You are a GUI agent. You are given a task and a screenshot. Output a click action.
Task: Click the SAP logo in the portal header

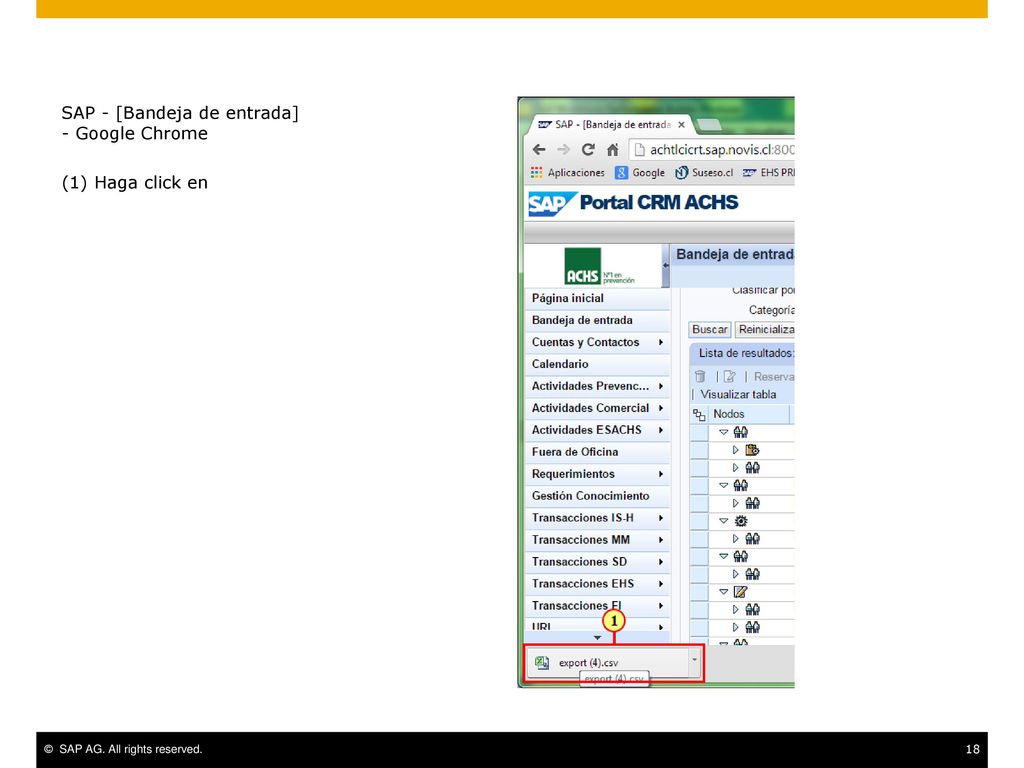pyautogui.click(x=552, y=203)
